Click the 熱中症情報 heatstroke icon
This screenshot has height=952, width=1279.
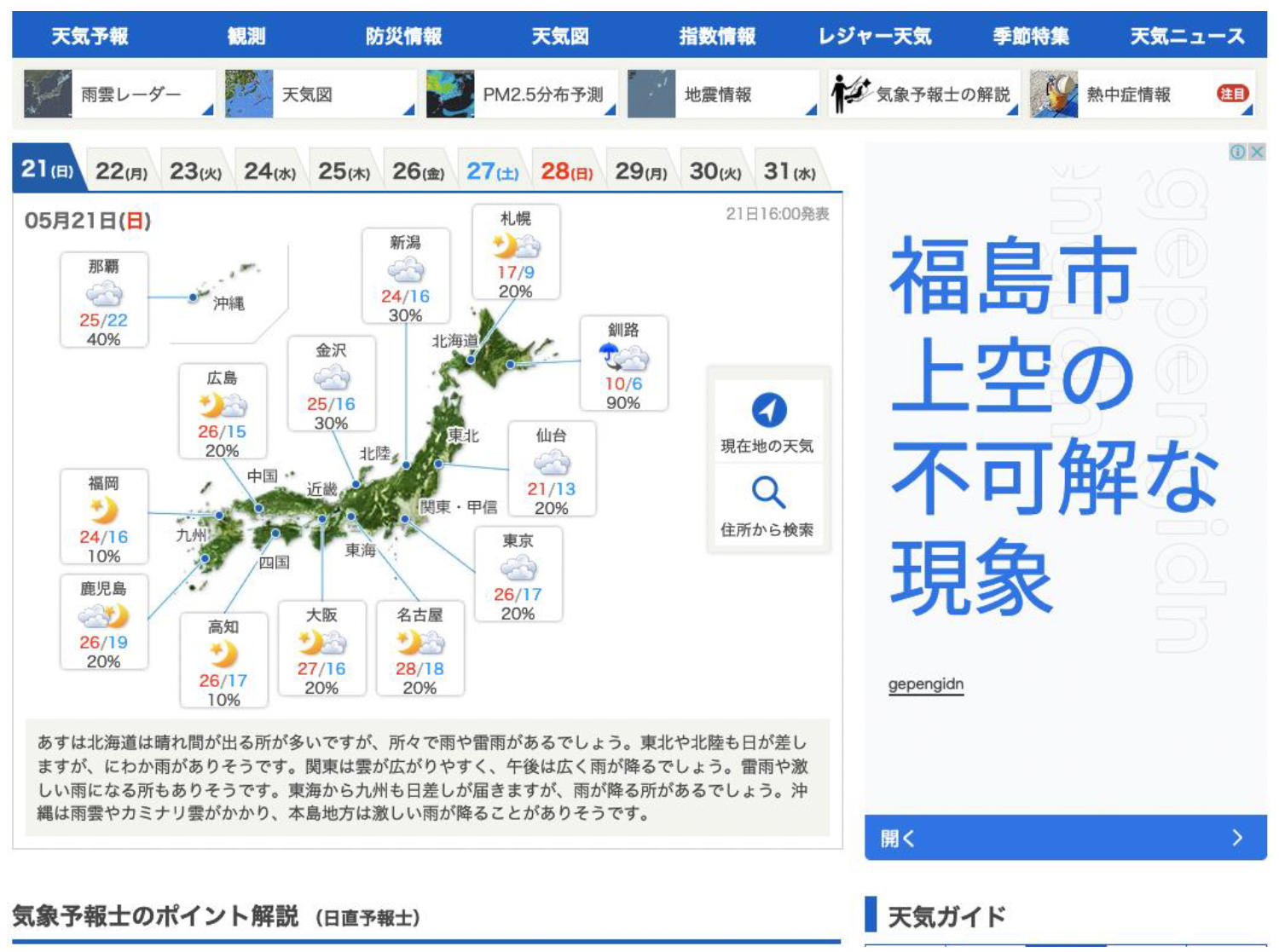[1054, 94]
